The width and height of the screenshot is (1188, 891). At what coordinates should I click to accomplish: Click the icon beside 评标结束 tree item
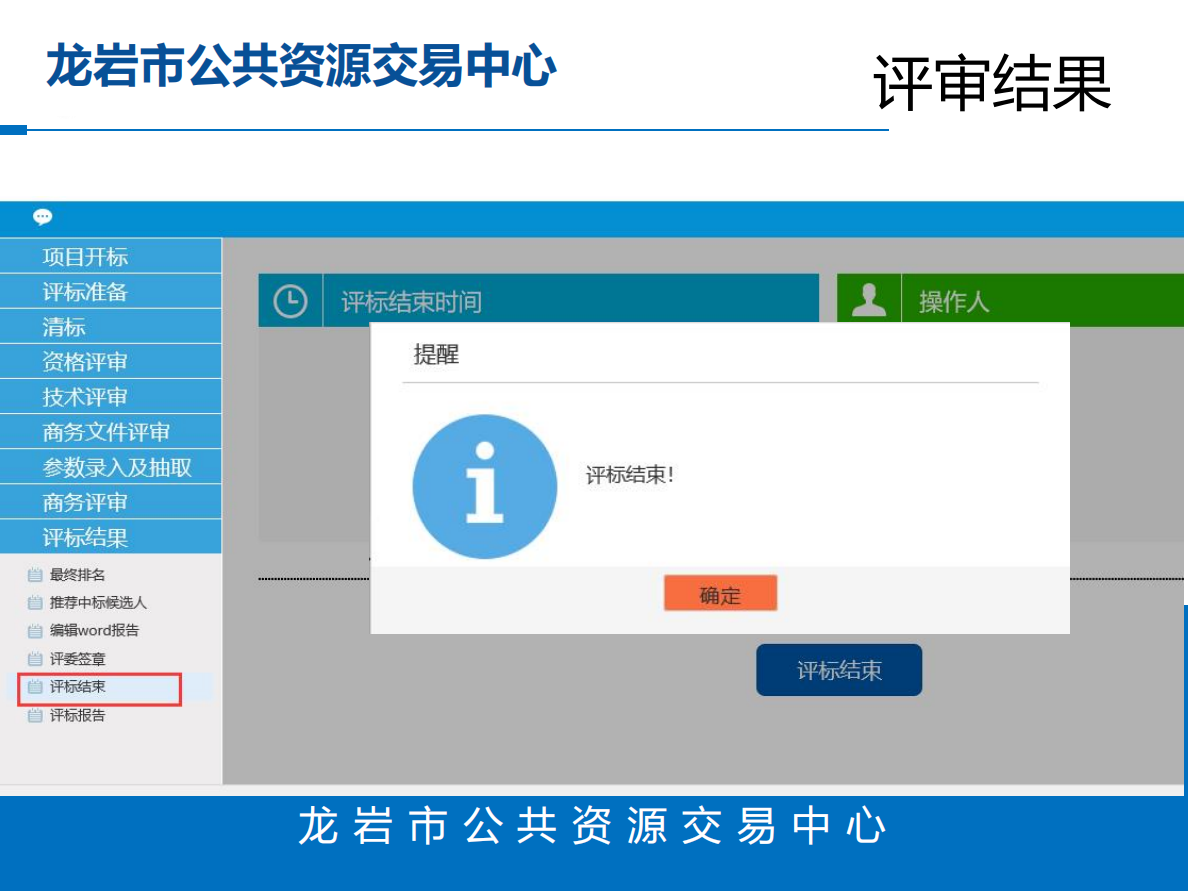point(35,686)
